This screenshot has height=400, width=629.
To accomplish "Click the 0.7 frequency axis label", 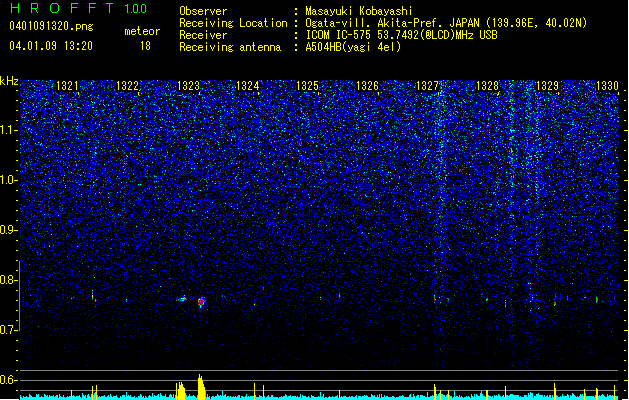I will pyautogui.click(x=9, y=330).
